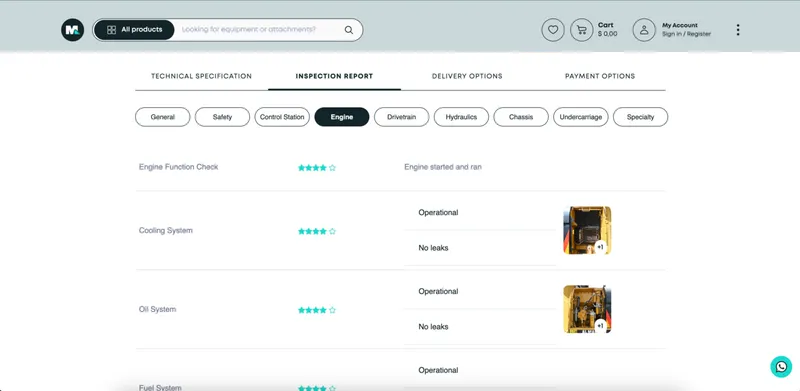The width and height of the screenshot is (800, 391).
Task: Select the Hydraulics category pill
Action: point(461,117)
